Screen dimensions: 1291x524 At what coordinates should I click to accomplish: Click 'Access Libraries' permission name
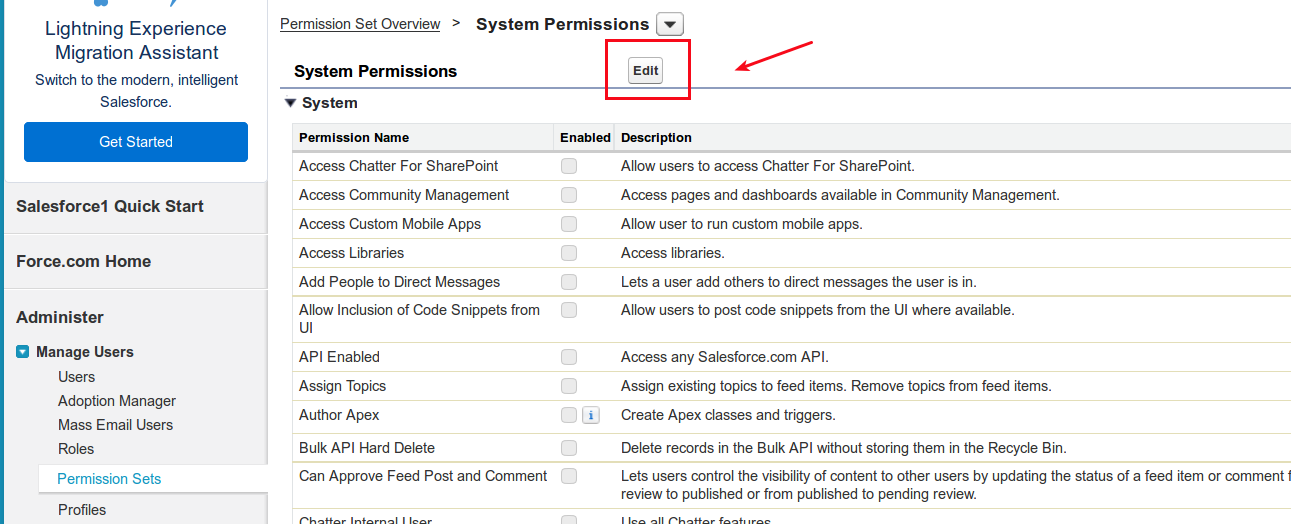click(352, 253)
